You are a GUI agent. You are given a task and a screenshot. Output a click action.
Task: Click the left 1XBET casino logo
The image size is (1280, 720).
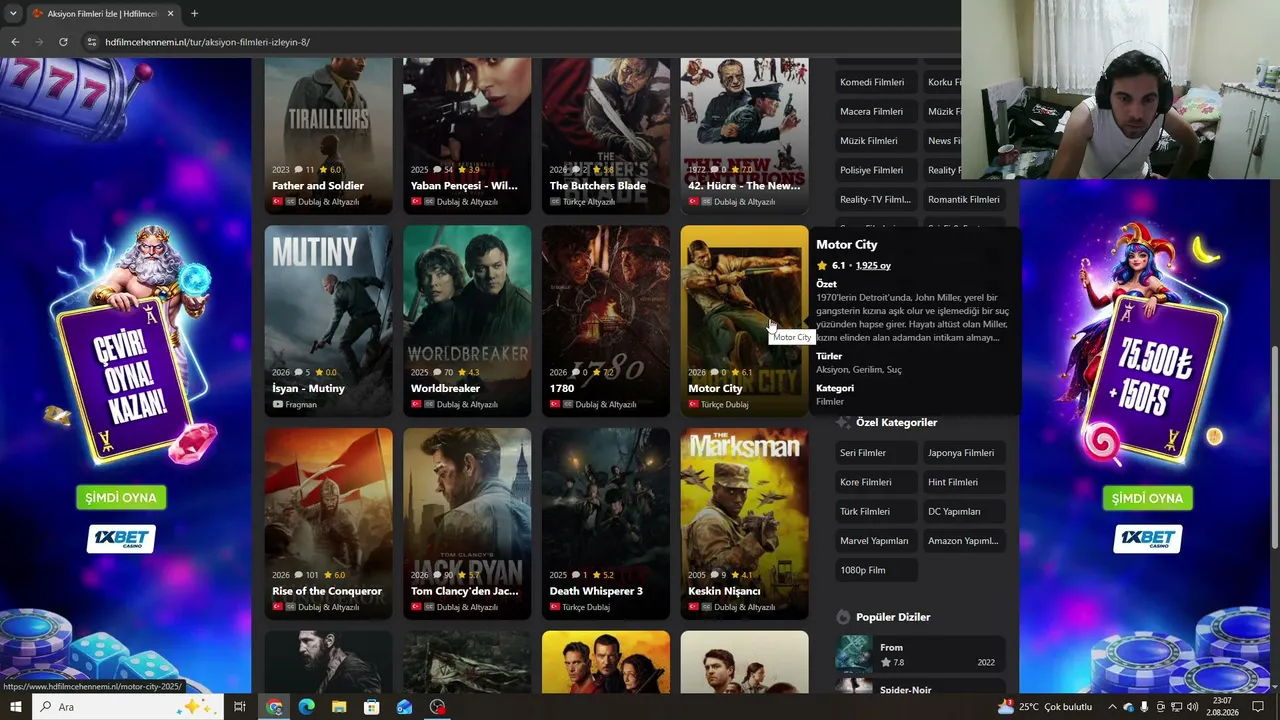[x=121, y=539]
